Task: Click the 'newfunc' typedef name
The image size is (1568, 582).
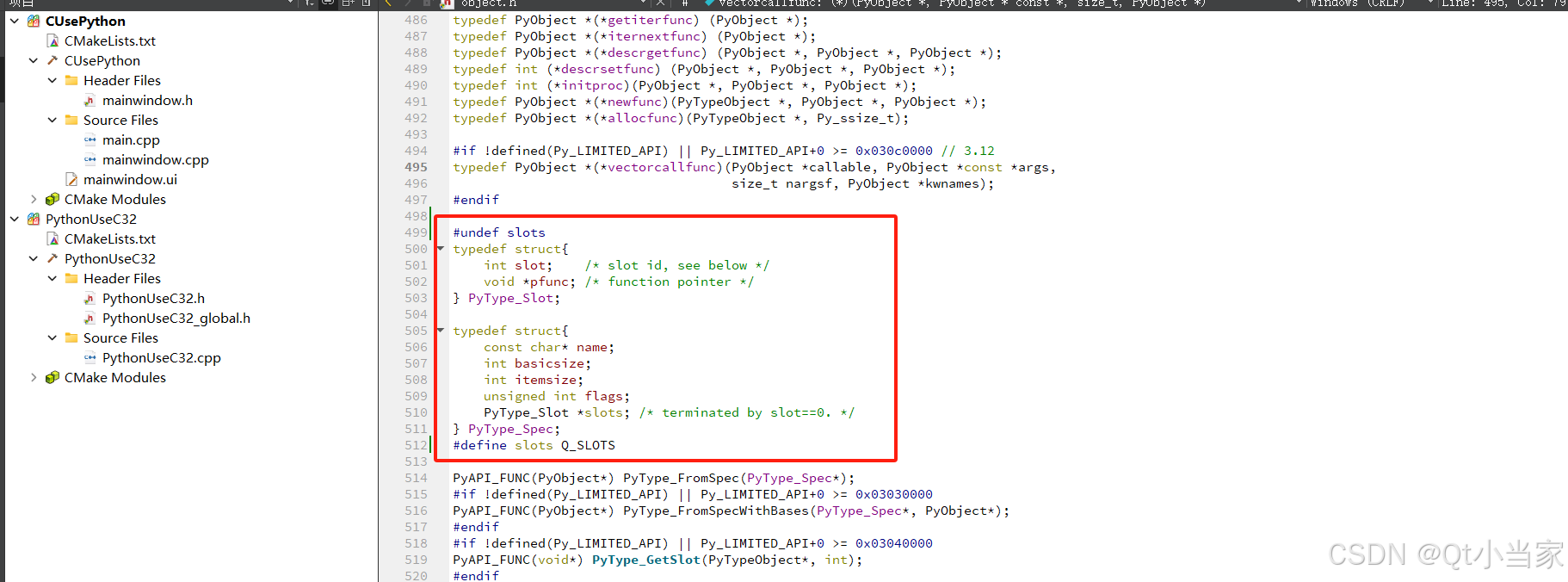Action: point(634,102)
